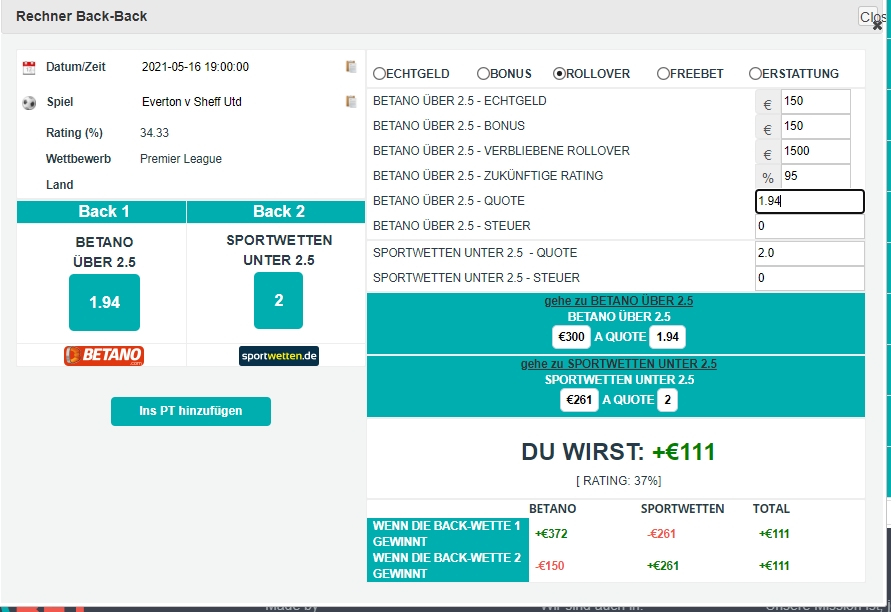Click the quote 2 box in Sportwetten bet summary
Screen dimensions: 891x612
[668, 400]
